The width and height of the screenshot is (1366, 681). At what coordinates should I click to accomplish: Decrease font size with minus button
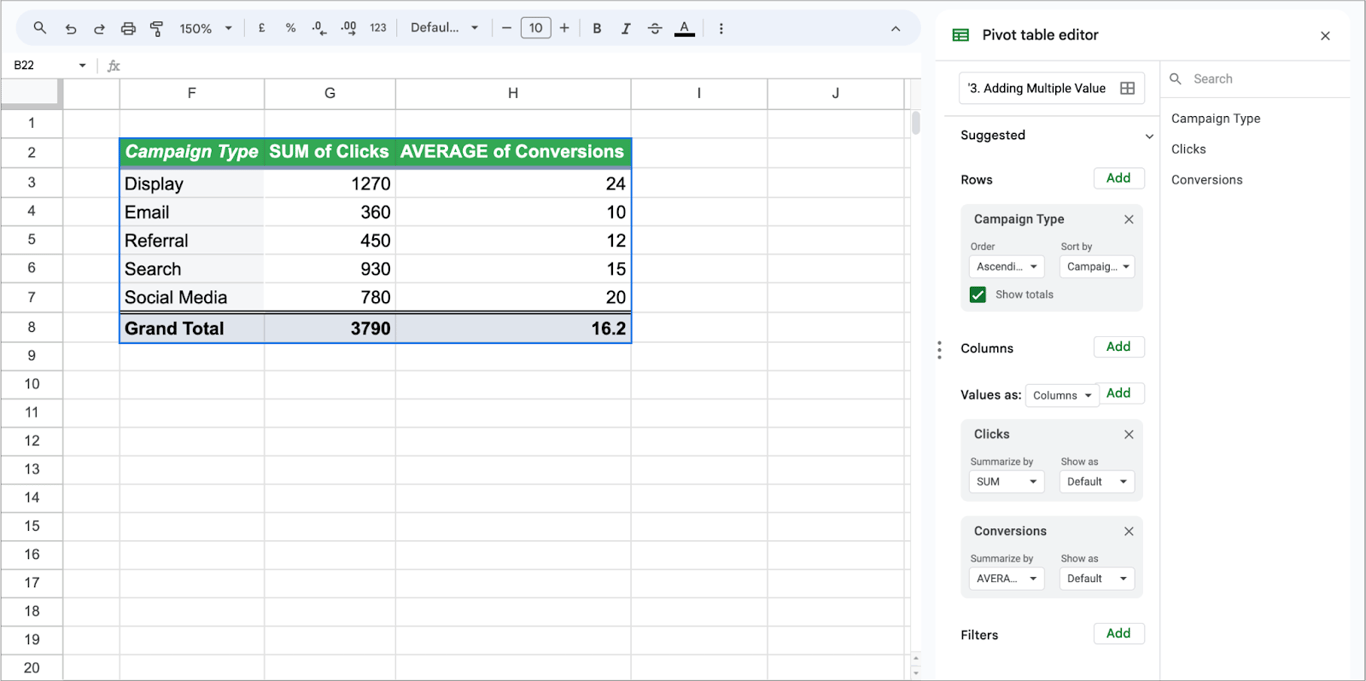click(x=507, y=28)
